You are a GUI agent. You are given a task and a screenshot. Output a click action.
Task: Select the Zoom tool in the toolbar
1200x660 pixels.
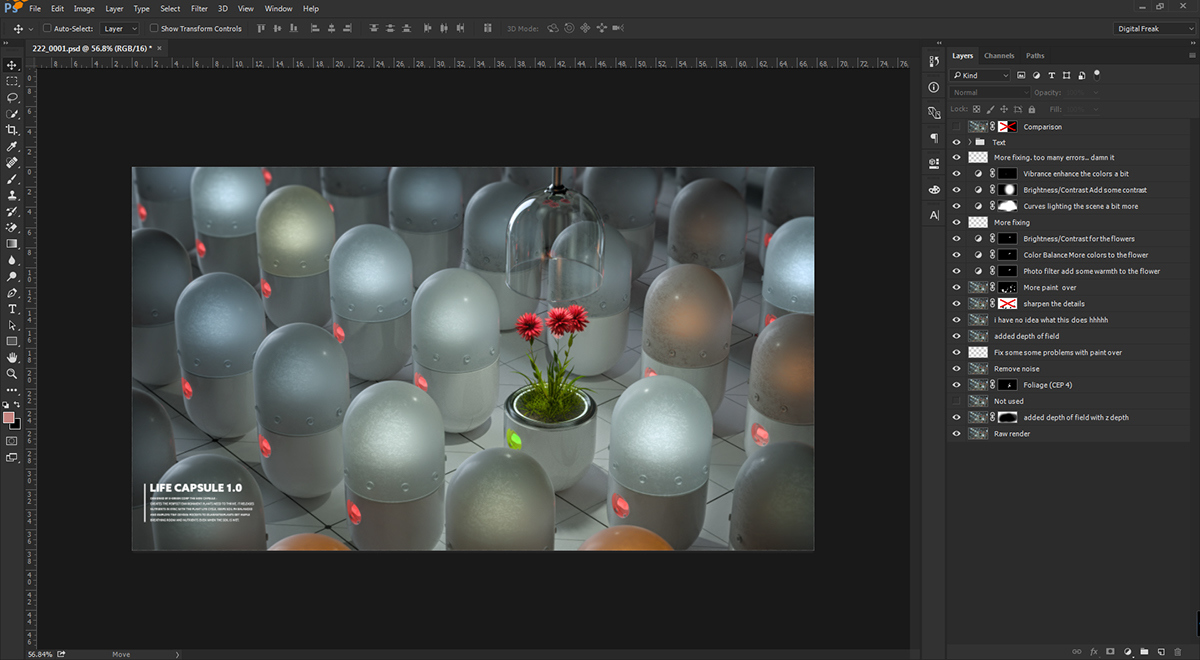pyautogui.click(x=12, y=373)
